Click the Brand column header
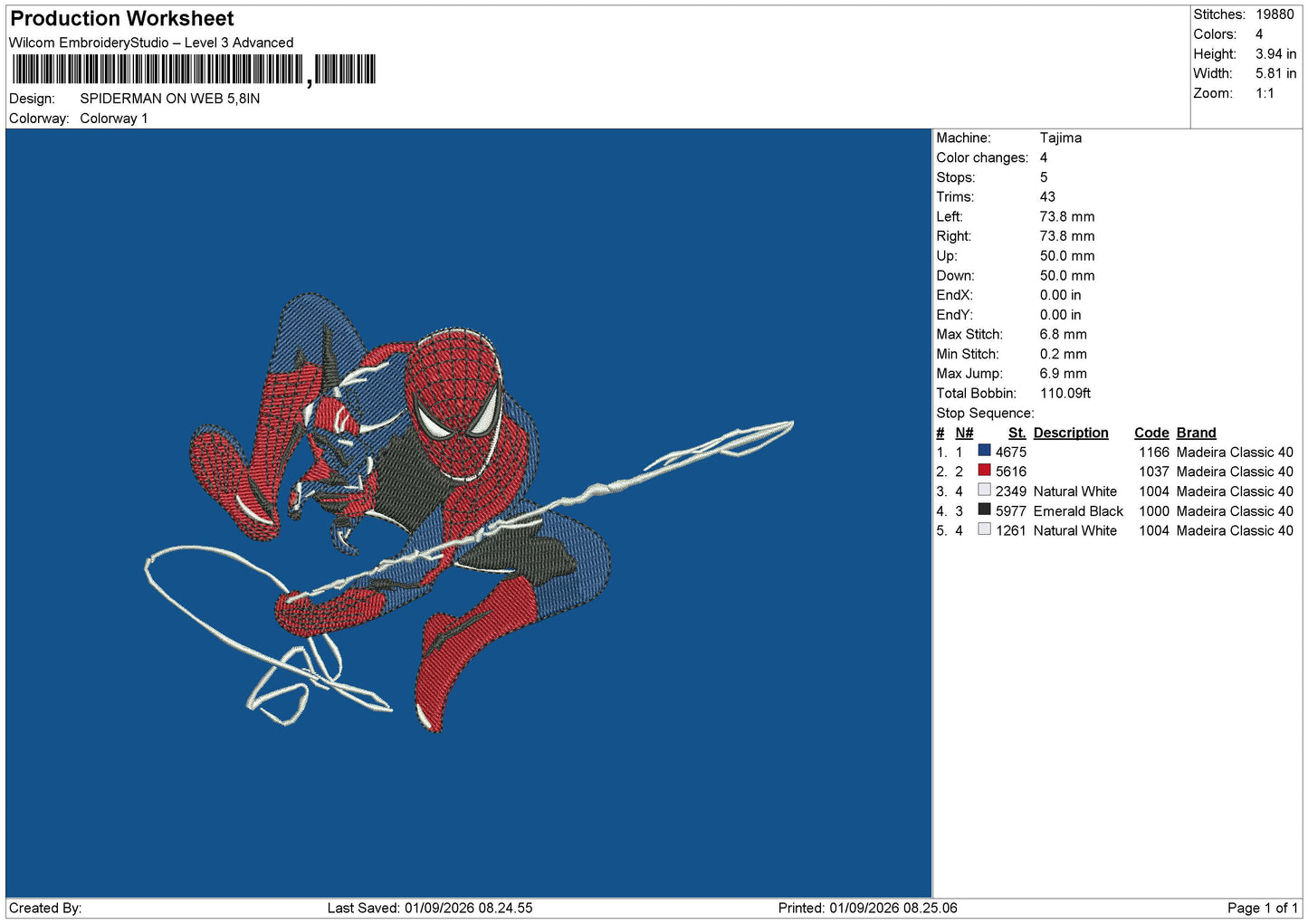 coord(1196,433)
